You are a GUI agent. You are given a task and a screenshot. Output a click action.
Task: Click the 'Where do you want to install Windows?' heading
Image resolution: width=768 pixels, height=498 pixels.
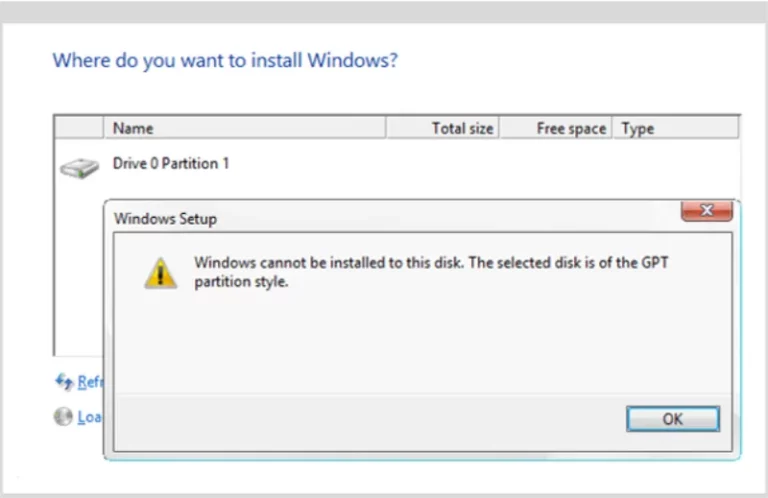point(225,61)
